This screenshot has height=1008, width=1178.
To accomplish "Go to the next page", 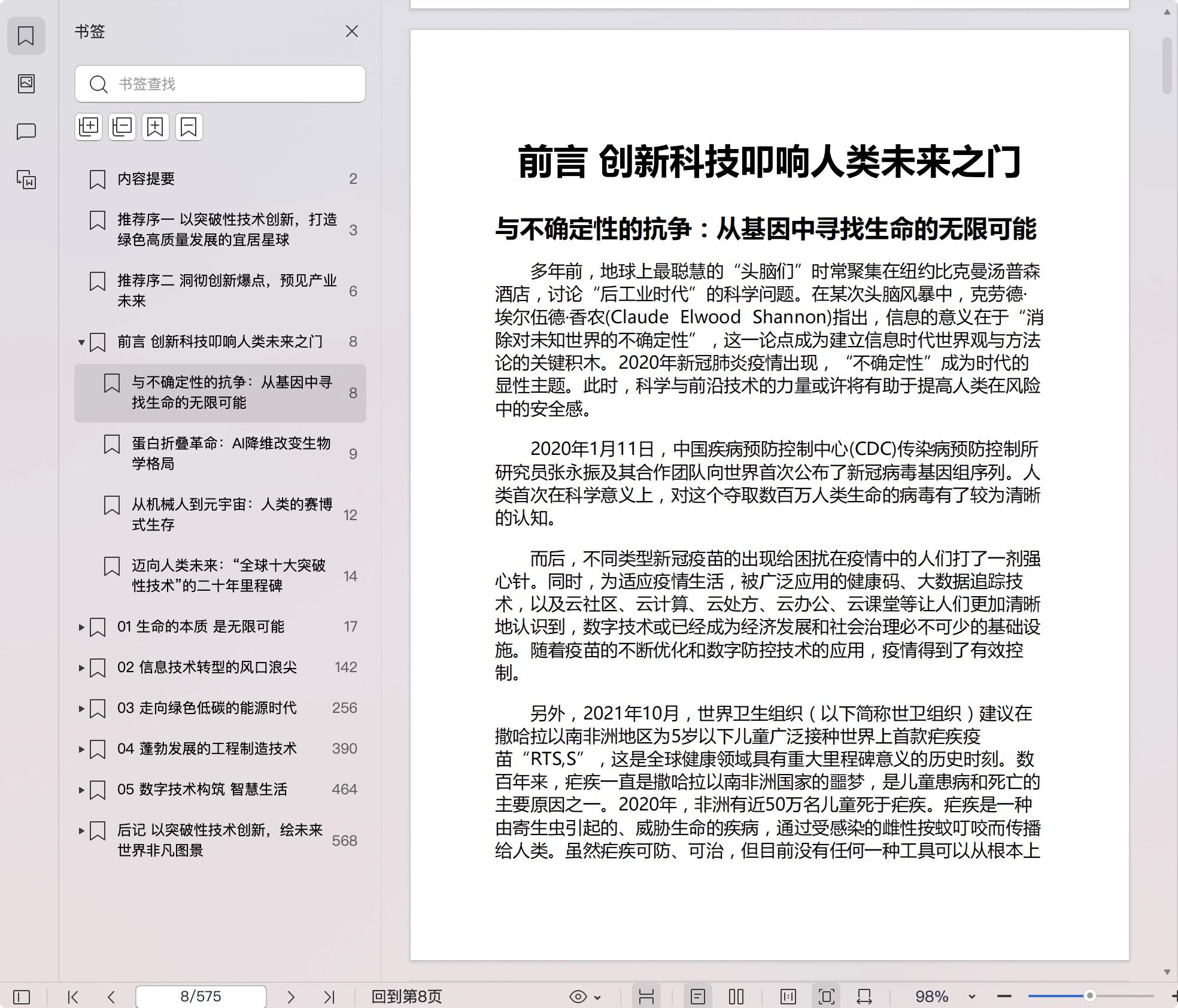I will [x=291, y=997].
